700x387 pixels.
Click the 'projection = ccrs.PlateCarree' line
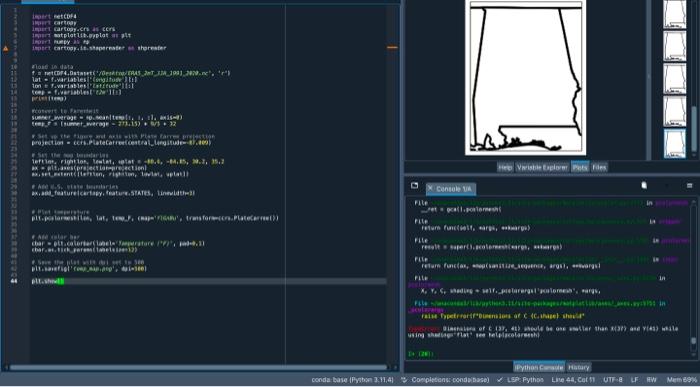(x=121, y=143)
